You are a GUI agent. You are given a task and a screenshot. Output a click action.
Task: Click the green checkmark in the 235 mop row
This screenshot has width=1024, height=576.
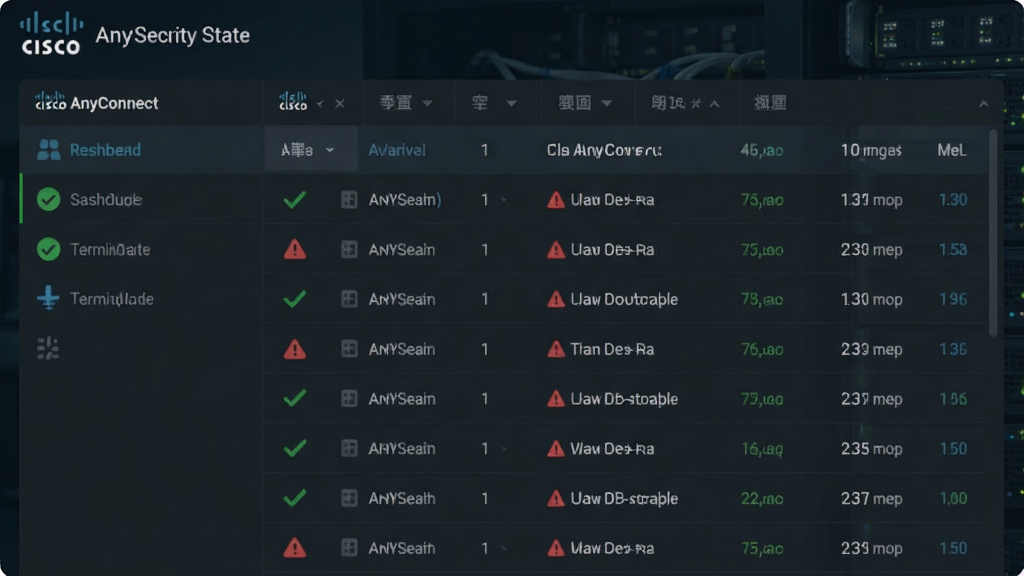coord(295,448)
